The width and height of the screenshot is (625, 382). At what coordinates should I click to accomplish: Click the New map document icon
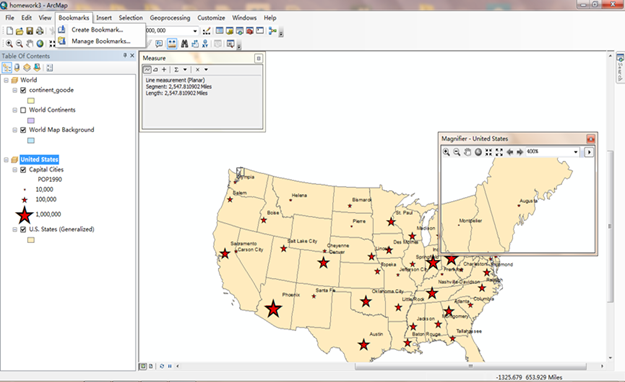click(x=9, y=31)
